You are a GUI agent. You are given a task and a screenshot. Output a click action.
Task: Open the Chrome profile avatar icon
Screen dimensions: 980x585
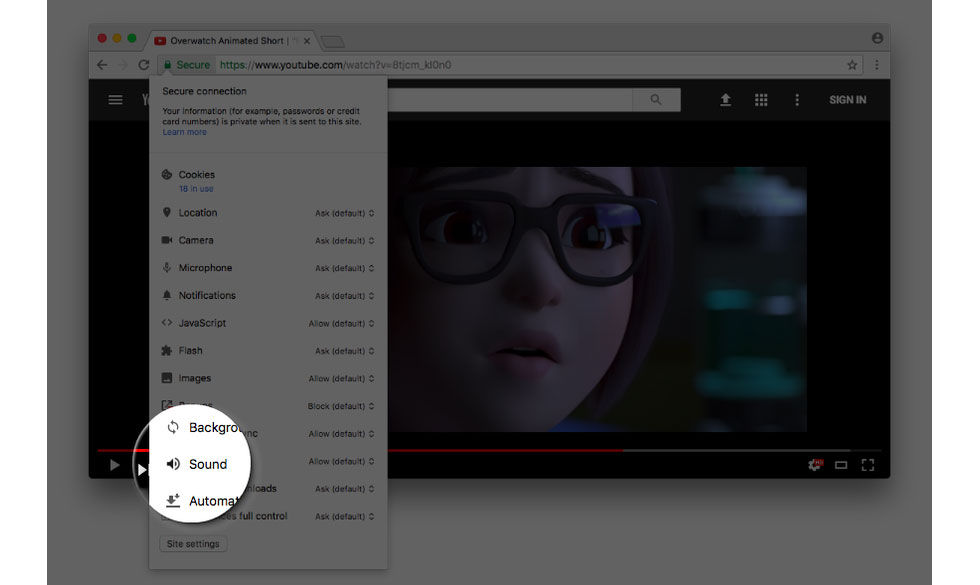[878, 38]
